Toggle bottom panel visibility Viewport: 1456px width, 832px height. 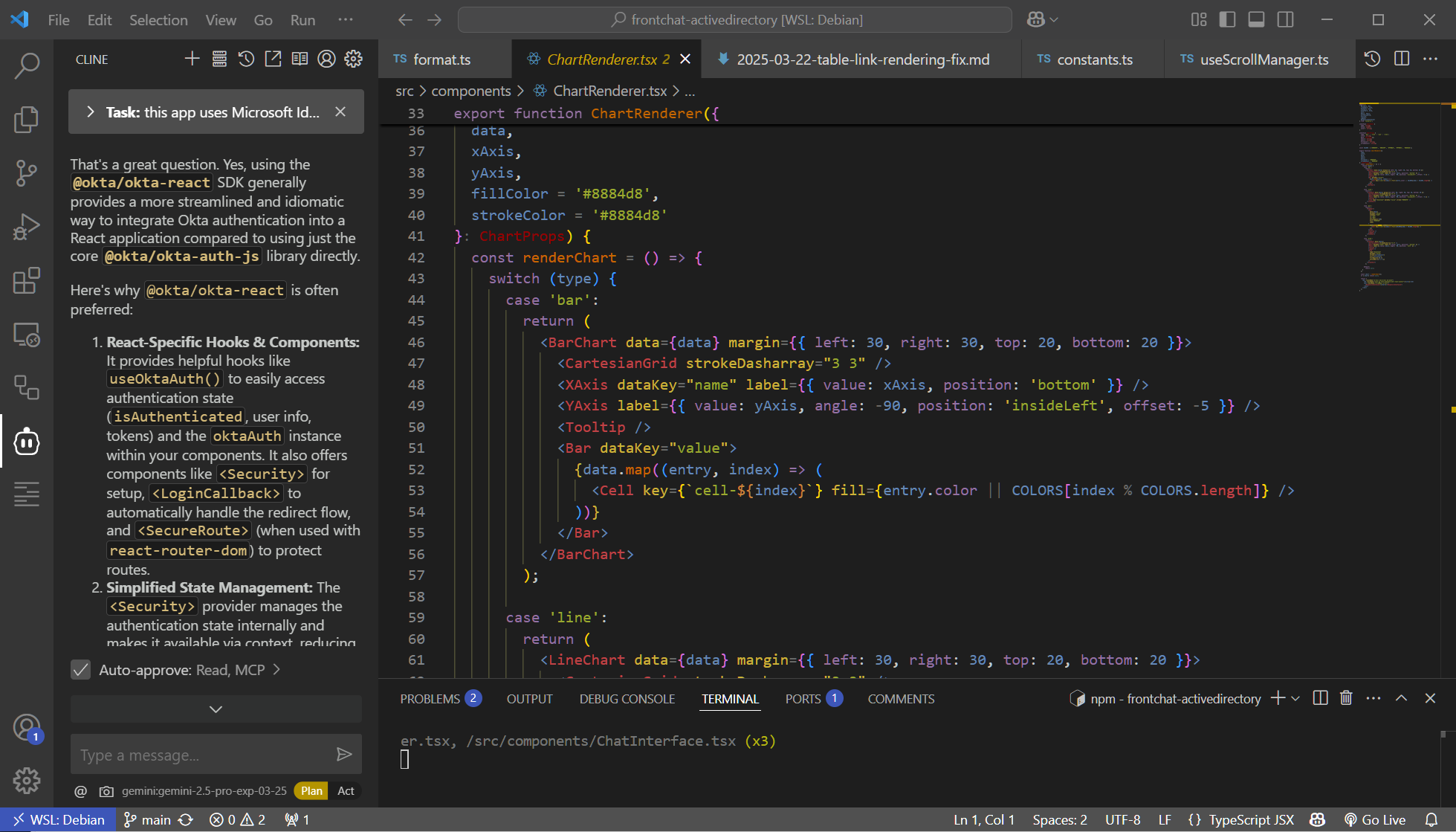(x=1256, y=20)
